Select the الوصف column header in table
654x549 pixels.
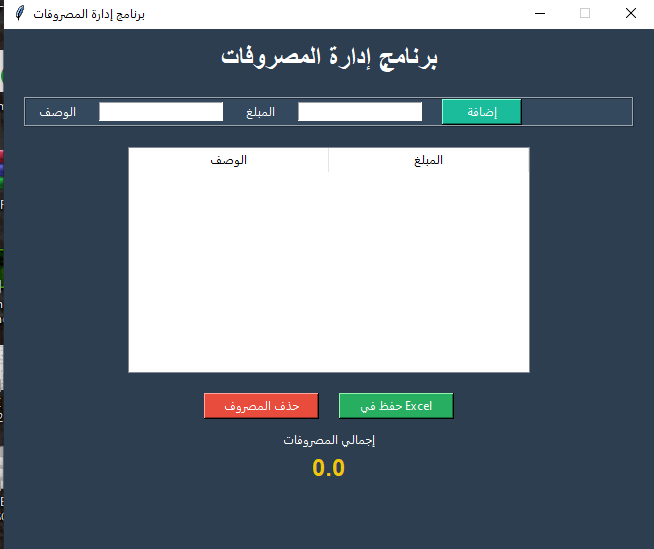[x=229, y=160]
